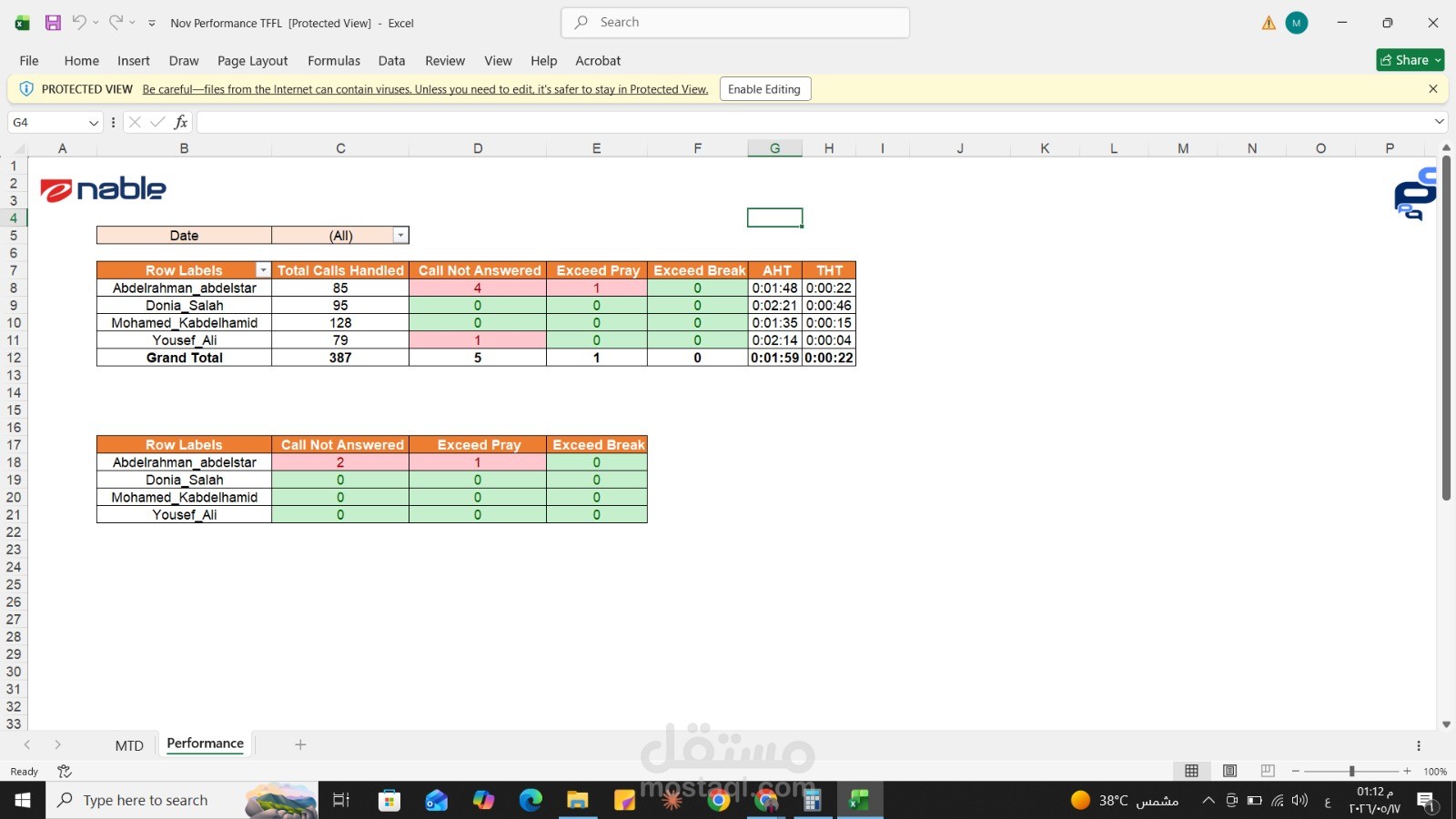Open the Windows Start button
This screenshot has height=819, width=1456.
23,800
